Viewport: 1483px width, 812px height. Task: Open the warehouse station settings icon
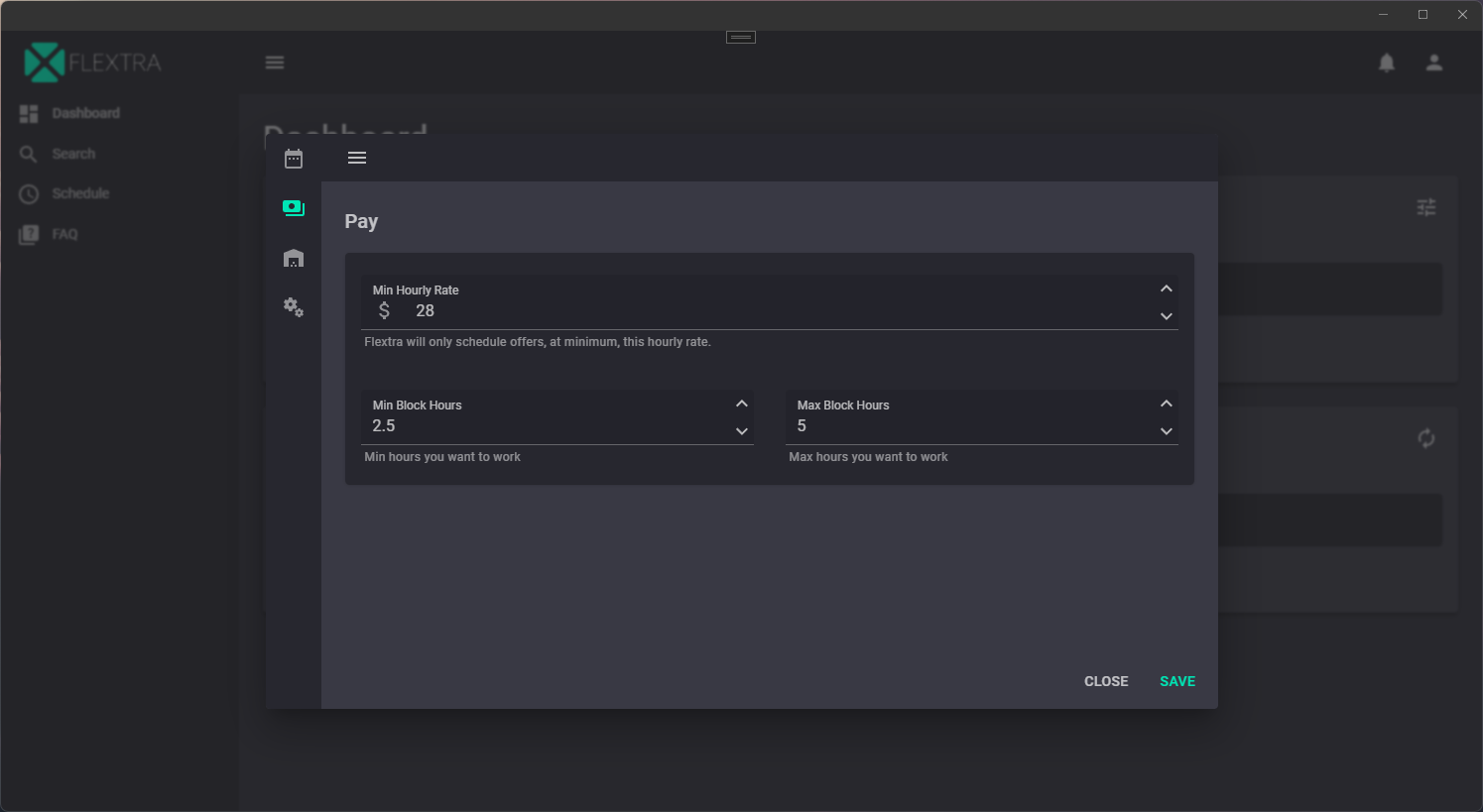(294, 258)
